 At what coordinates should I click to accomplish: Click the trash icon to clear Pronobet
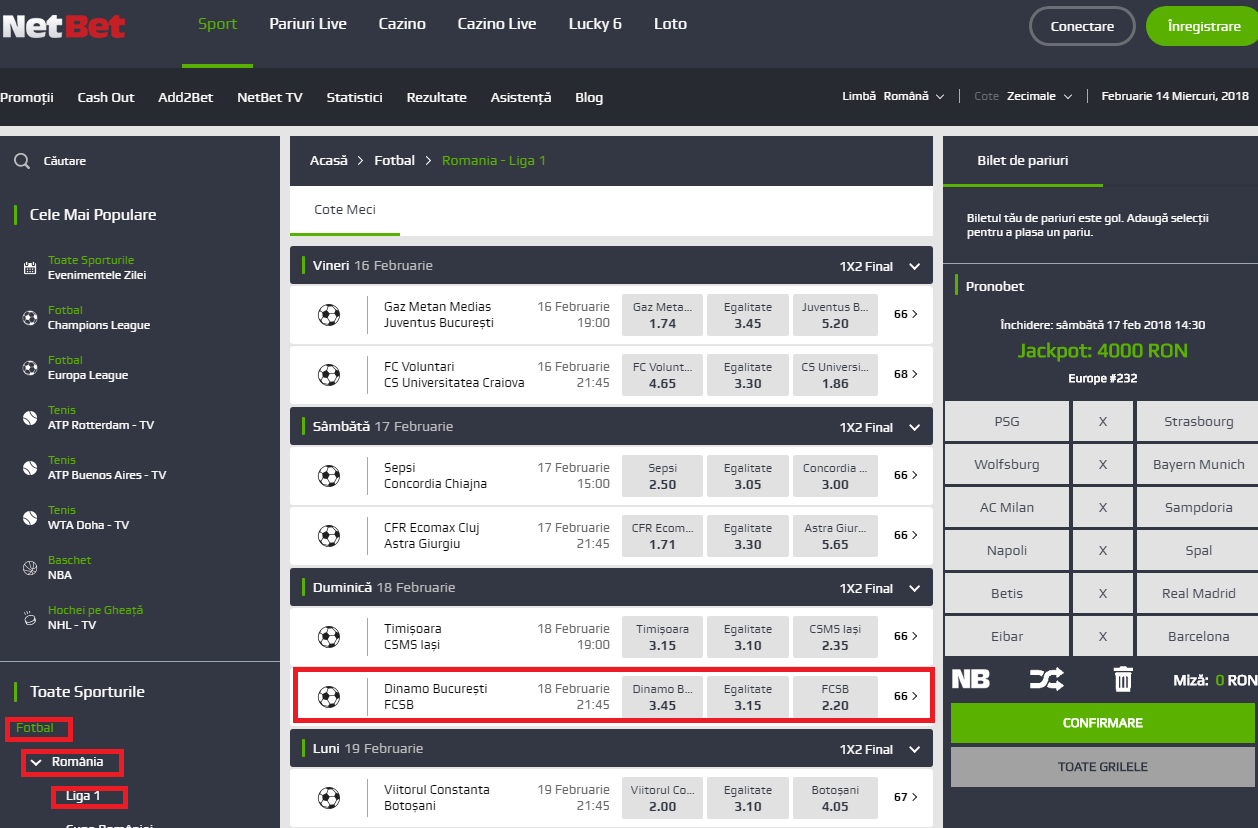1123,680
